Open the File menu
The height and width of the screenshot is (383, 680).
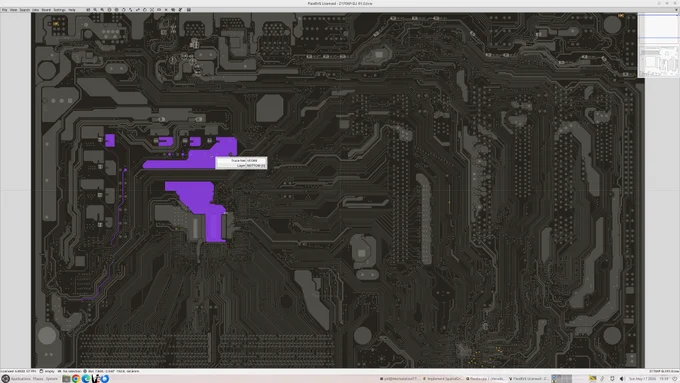(x=4, y=10)
